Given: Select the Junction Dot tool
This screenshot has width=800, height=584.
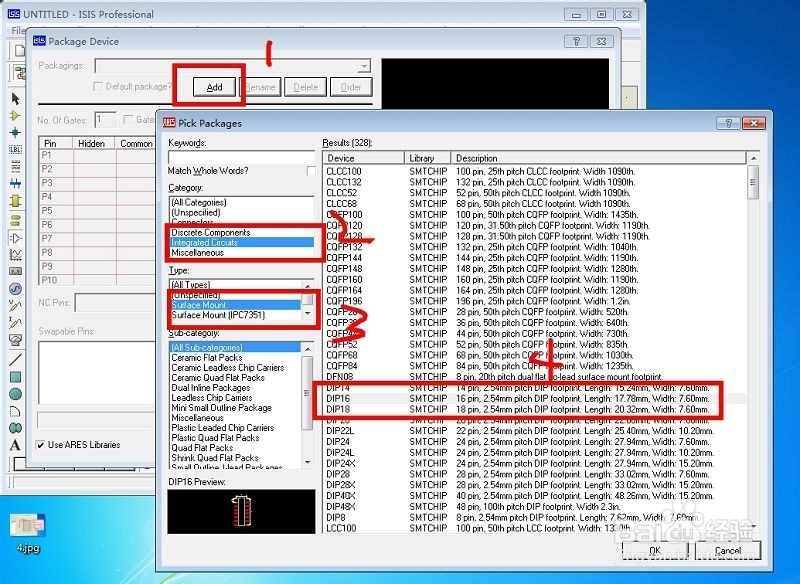Looking at the screenshot, I should point(15,133).
